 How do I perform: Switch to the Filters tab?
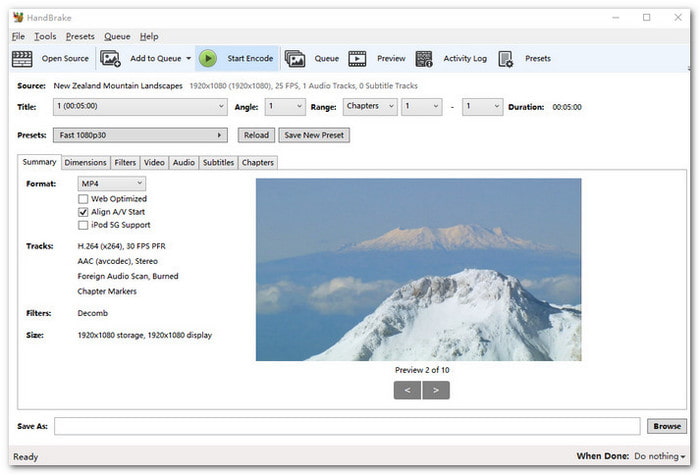pyautogui.click(x=125, y=162)
